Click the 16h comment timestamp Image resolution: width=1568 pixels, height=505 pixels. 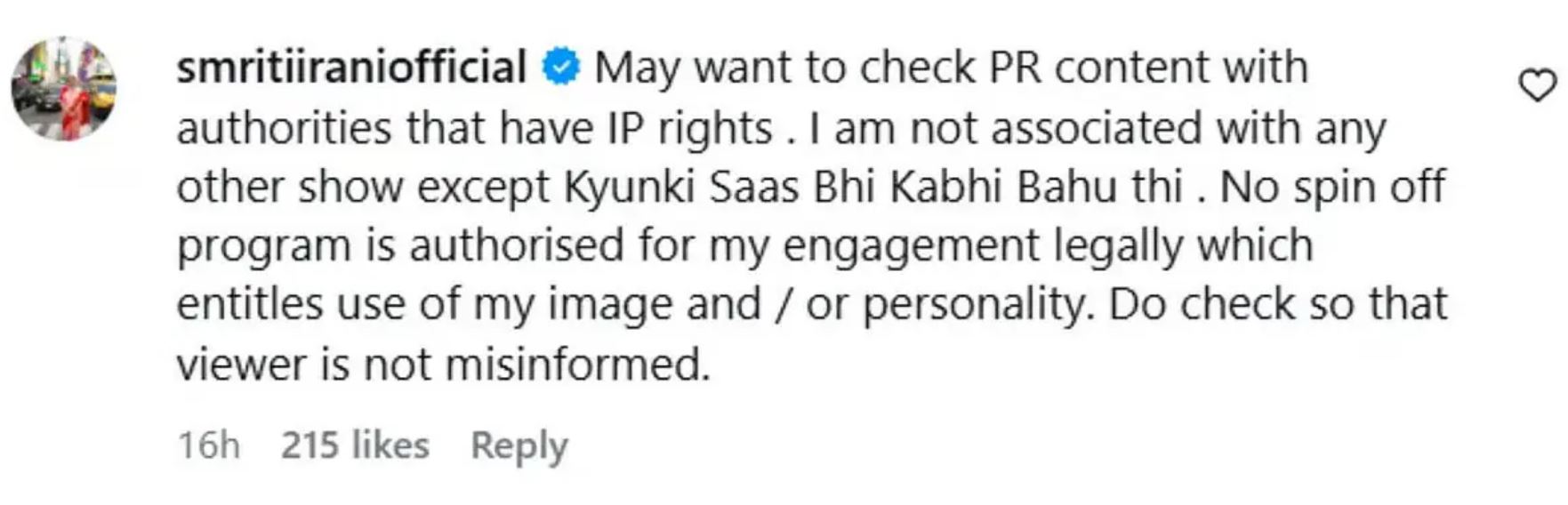pyautogui.click(x=209, y=445)
